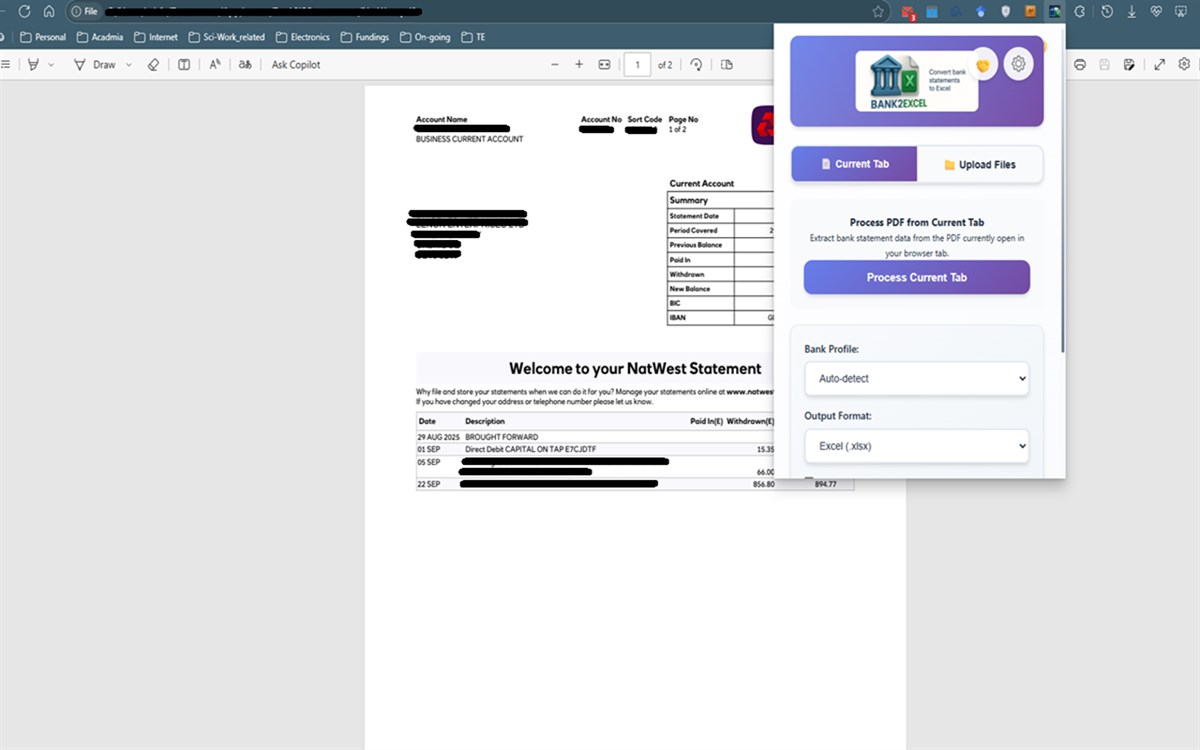Image resolution: width=1200 pixels, height=750 pixels.
Task: Zoom in the PDF with the plus icon
Action: 579,64
